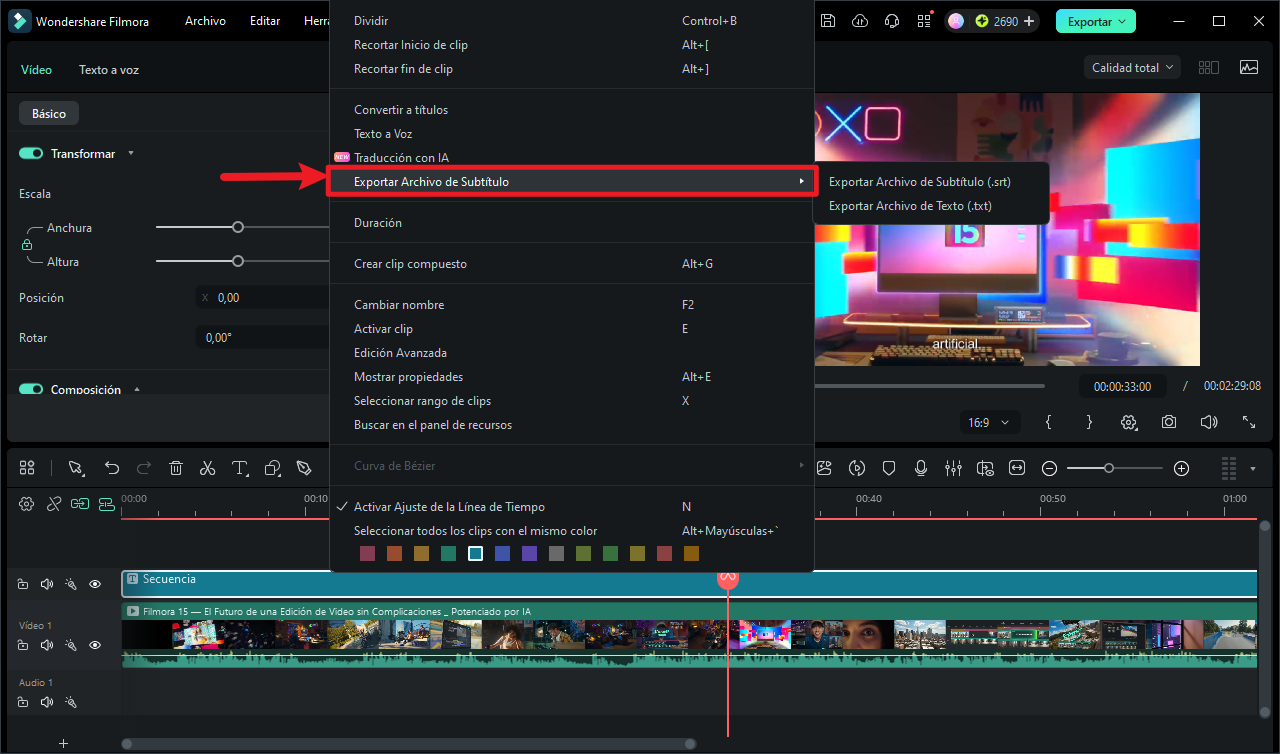The width and height of the screenshot is (1280, 754).
Task: Set mark-in with left brace icon
Action: [1048, 422]
